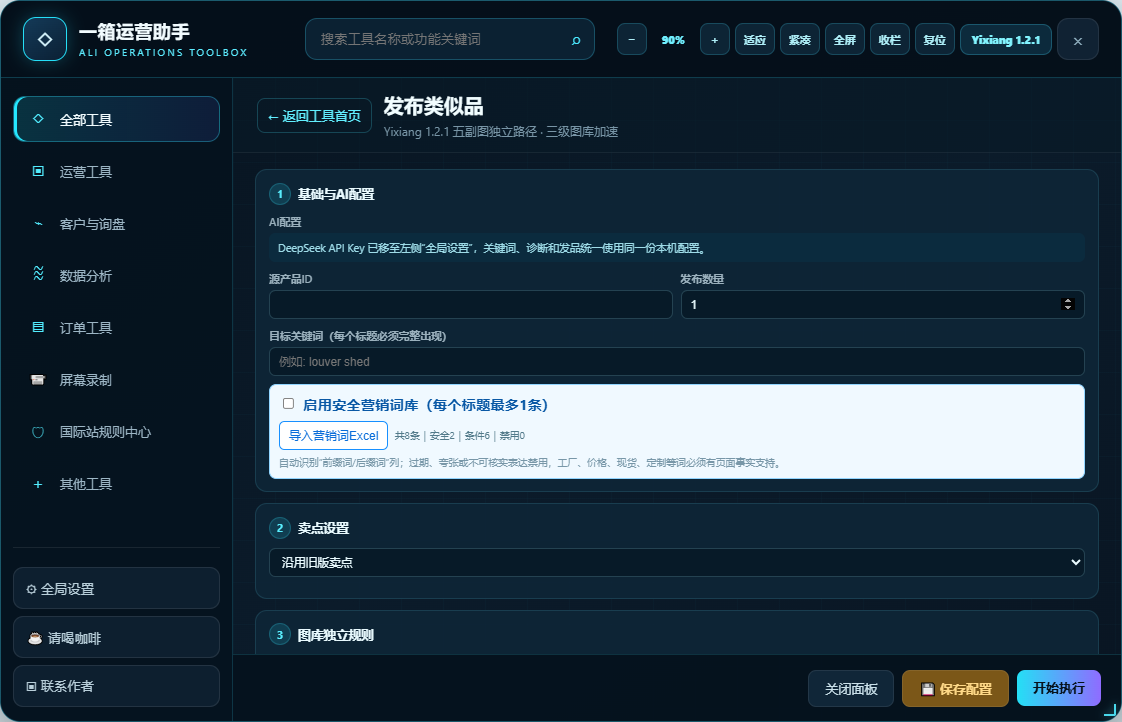1122x722 pixels.
Task: Click the 源产品ID input field
Action: tap(471, 304)
